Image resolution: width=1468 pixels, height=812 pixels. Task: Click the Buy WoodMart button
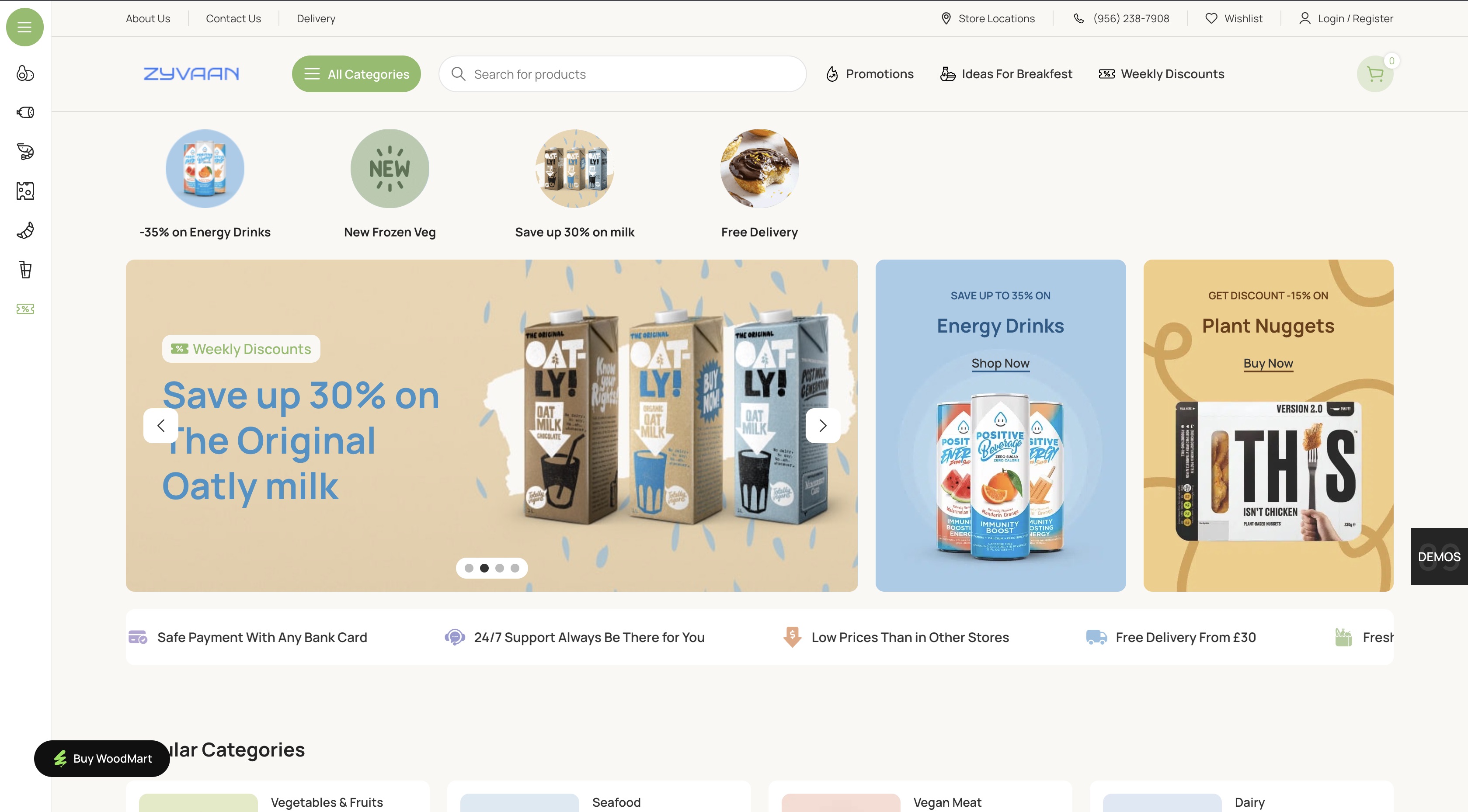pyautogui.click(x=102, y=758)
